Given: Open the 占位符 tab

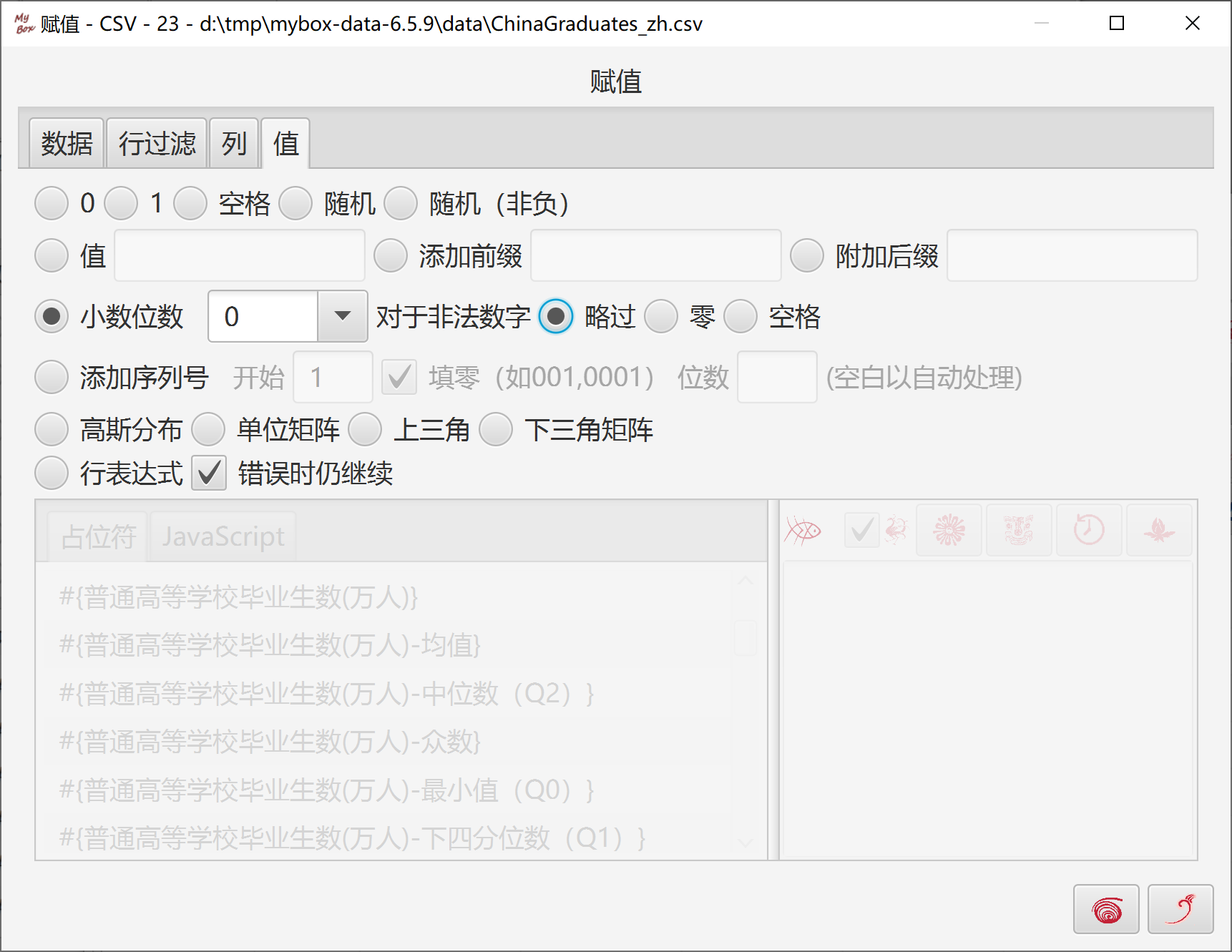Looking at the screenshot, I should click(x=98, y=536).
